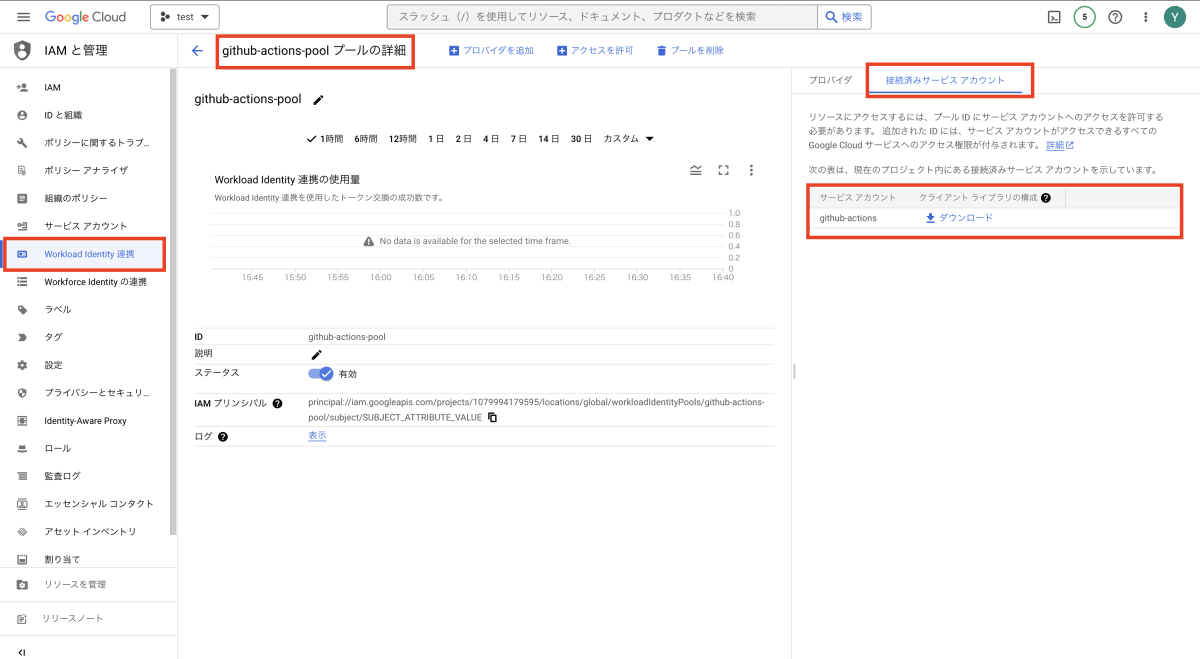
Task: Show help for IAM プリンシパル
Action: (x=277, y=403)
